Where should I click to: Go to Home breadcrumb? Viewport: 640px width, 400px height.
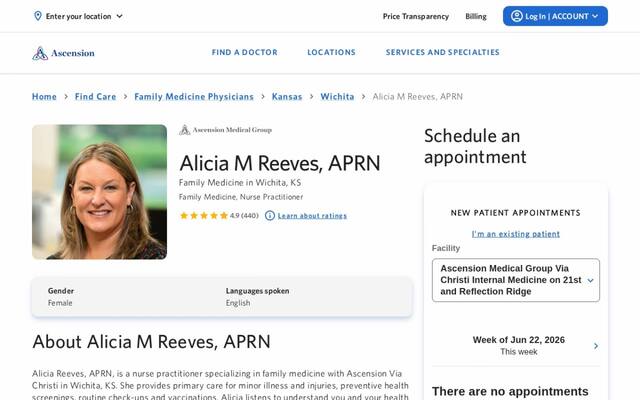[x=44, y=97]
